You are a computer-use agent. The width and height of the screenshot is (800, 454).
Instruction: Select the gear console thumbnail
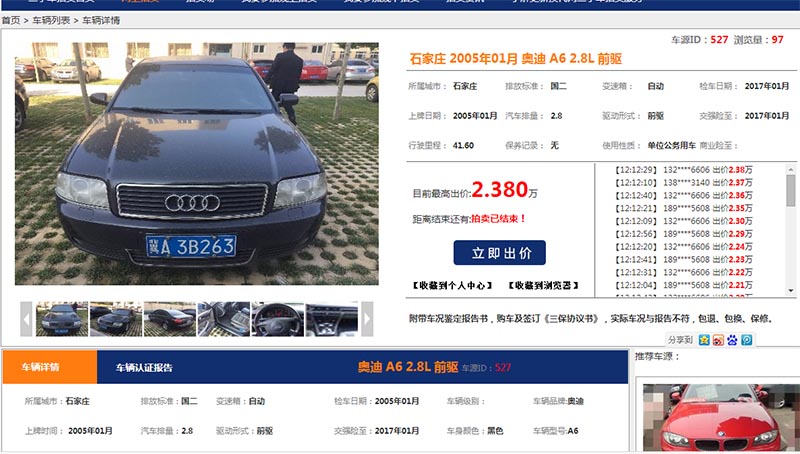click(x=332, y=319)
